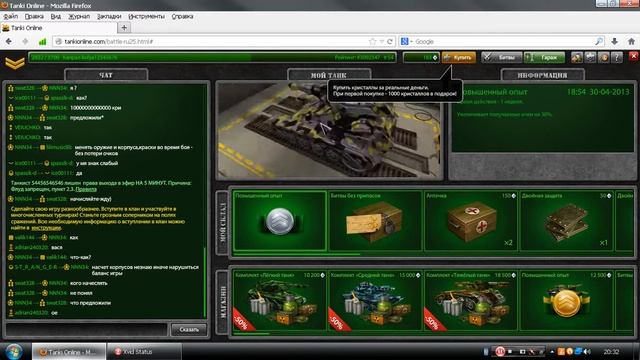Click the nickname NNN34 in first chat line

pos(57,88)
